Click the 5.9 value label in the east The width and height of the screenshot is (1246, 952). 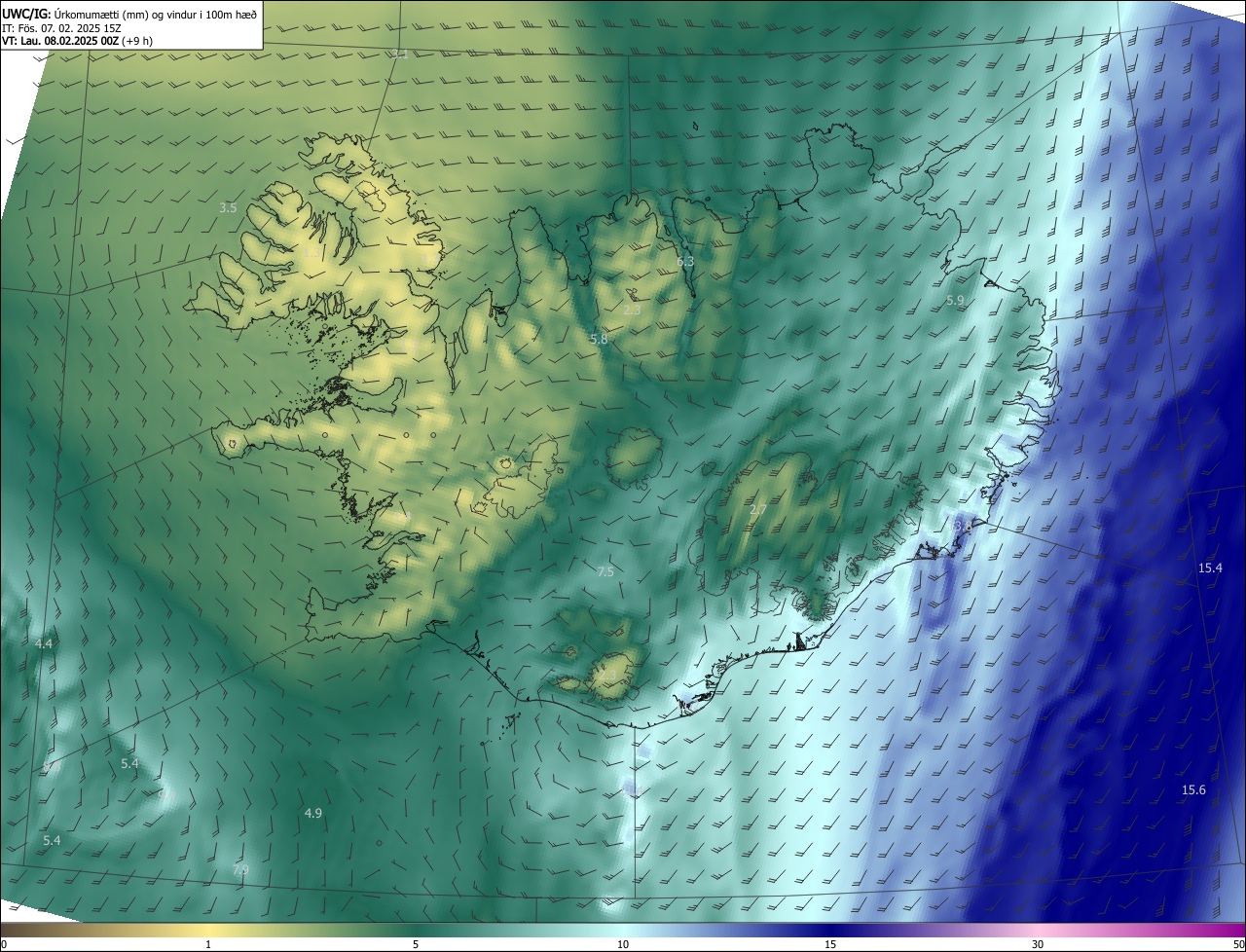[x=955, y=301]
